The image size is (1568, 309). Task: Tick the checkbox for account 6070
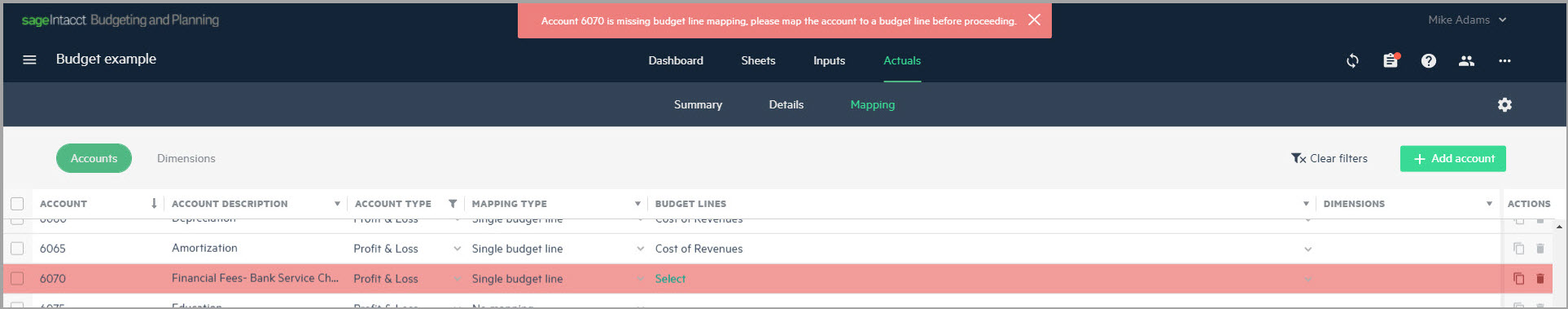click(x=17, y=279)
